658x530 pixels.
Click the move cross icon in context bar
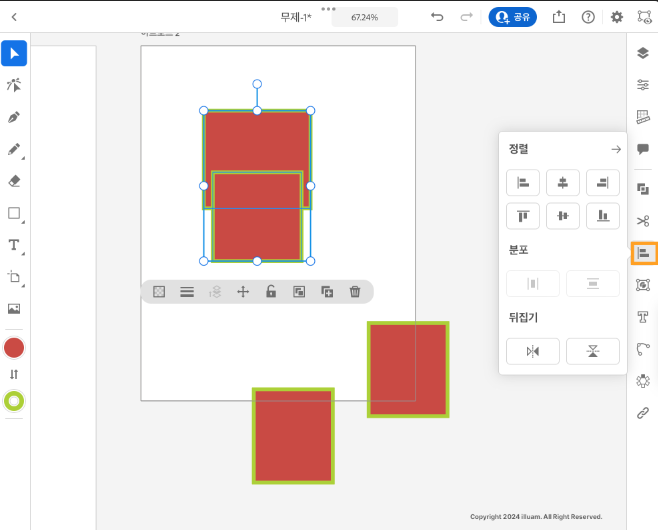[243, 292]
